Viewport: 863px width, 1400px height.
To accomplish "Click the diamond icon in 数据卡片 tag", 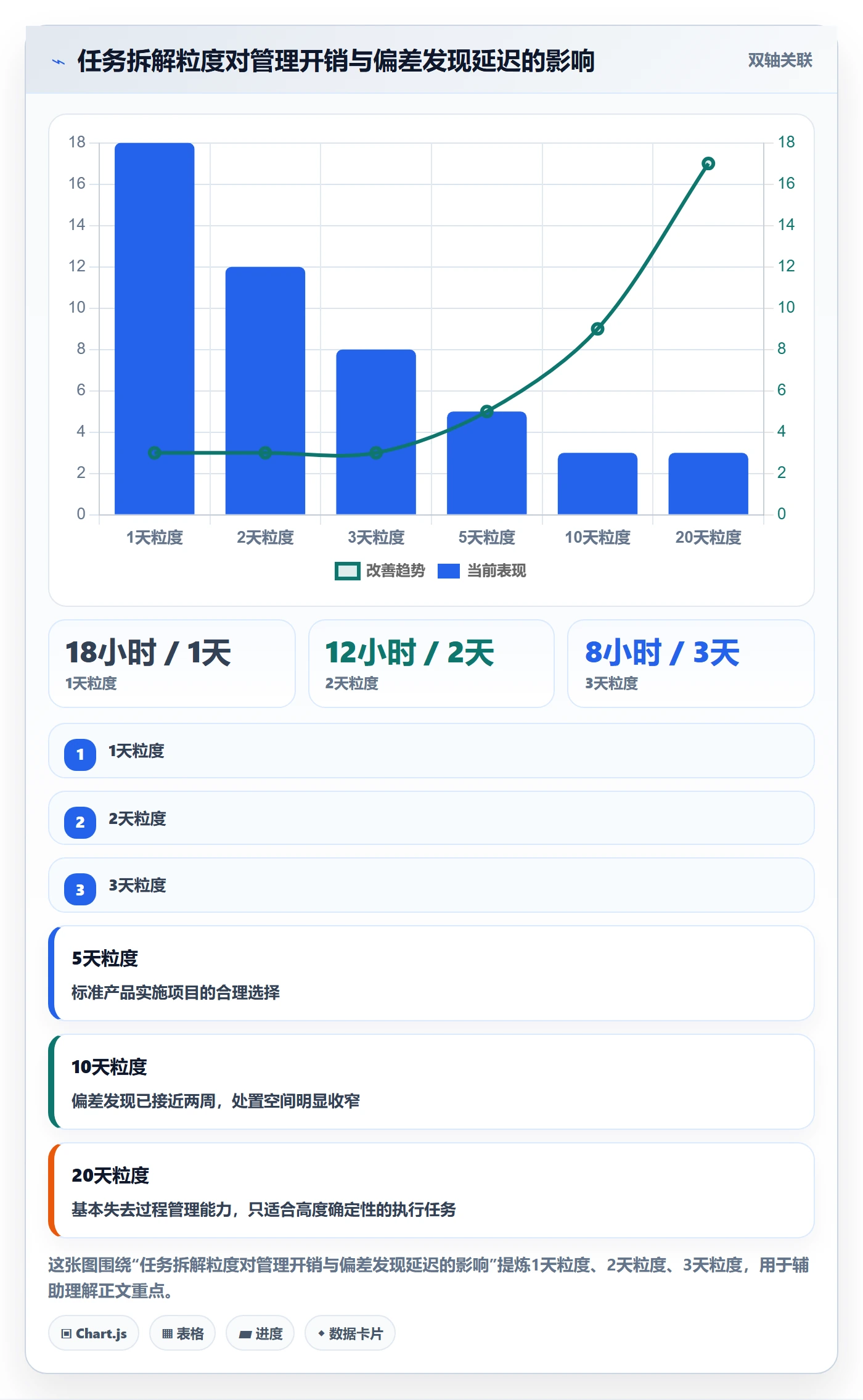I will [321, 1333].
